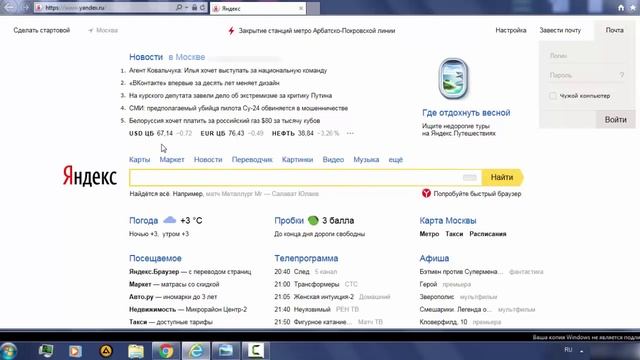This screenshot has height=360, width=640.
Task: Select the Почта tab
Action: (x=614, y=30)
